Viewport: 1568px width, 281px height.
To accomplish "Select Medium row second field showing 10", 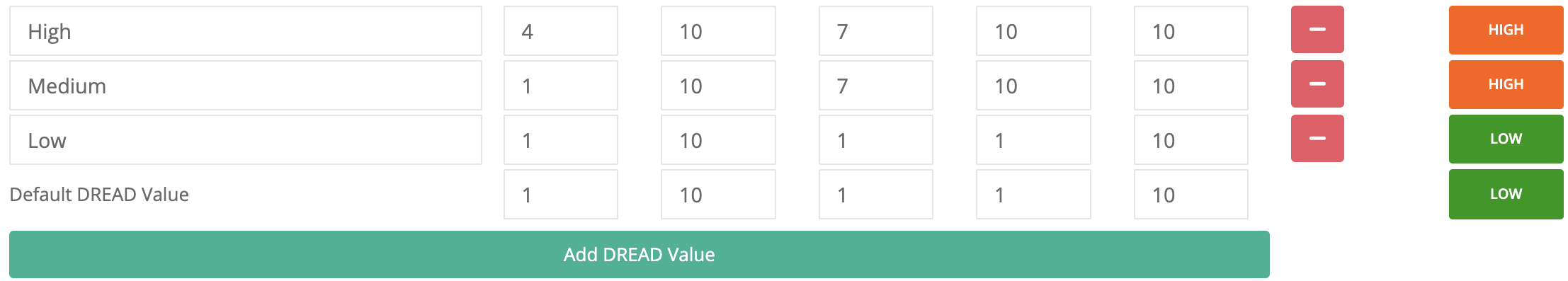I will pyautogui.click(x=718, y=86).
